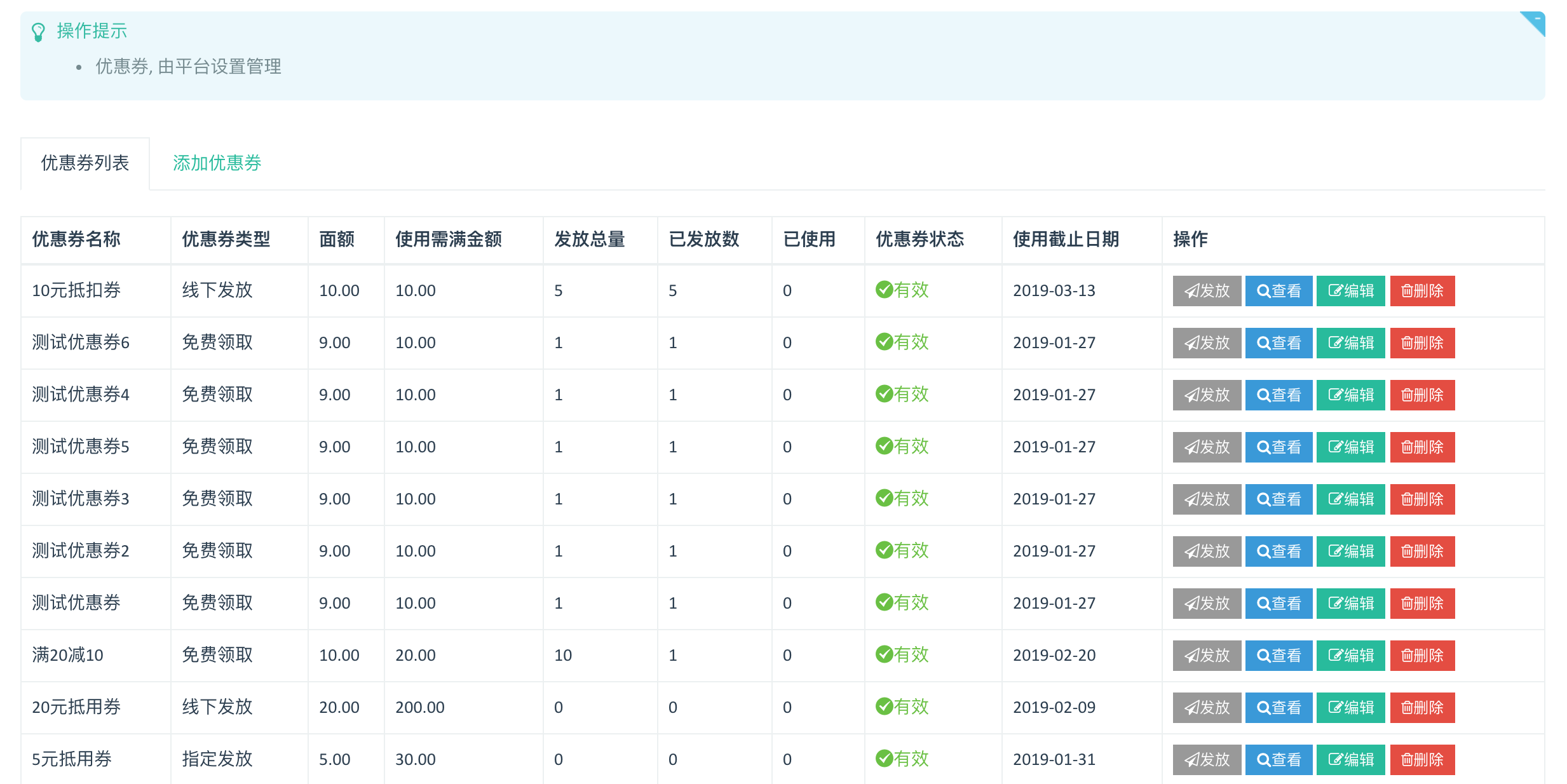Click 编辑 for 测试优惠券4
Image resolution: width=1567 pixels, height=784 pixels.
click(x=1350, y=395)
